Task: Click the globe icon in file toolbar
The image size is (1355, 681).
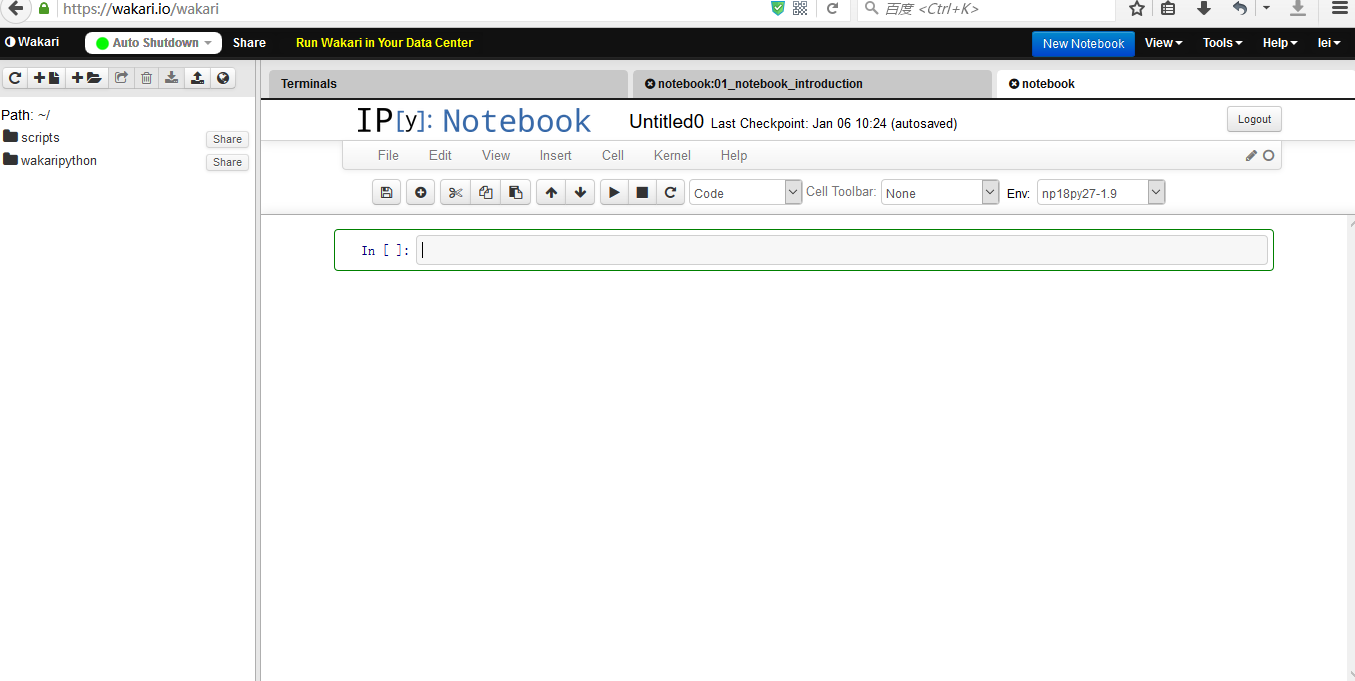Action: tap(223, 78)
